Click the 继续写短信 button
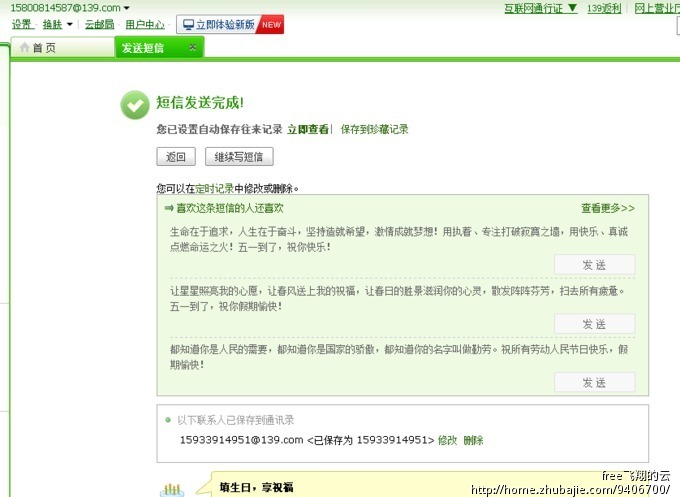Viewport: 680px width, 497px height. click(239, 157)
